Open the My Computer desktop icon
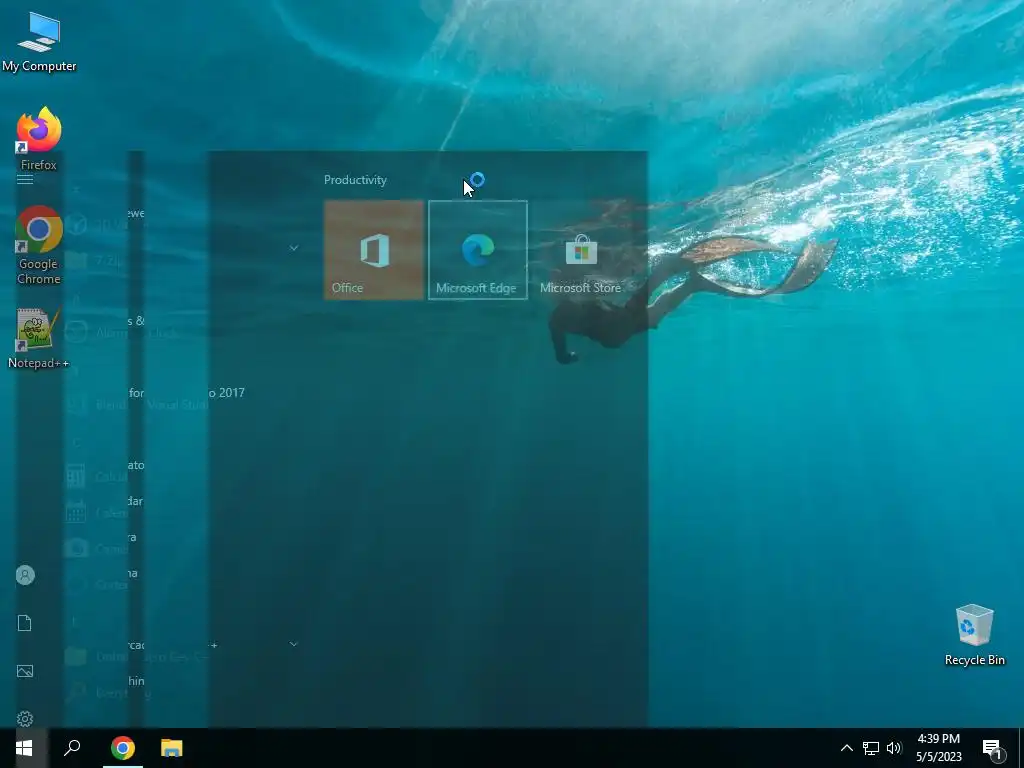The width and height of the screenshot is (1024, 768). pos(39,42)
